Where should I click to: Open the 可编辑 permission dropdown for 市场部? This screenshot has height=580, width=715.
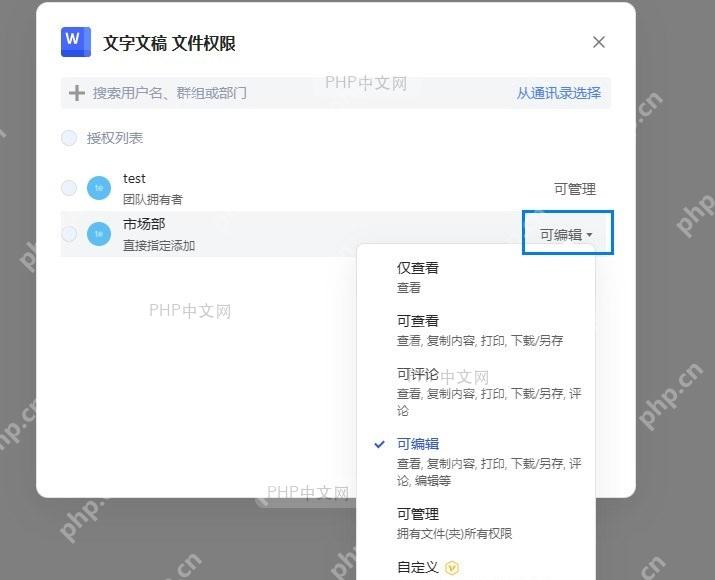[568, 233]
